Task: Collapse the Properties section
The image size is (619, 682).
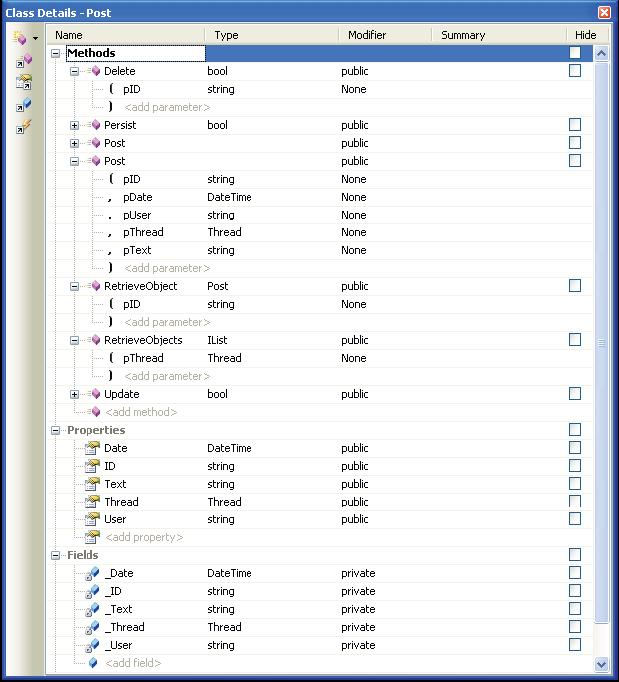Action: tap(56, 430)
